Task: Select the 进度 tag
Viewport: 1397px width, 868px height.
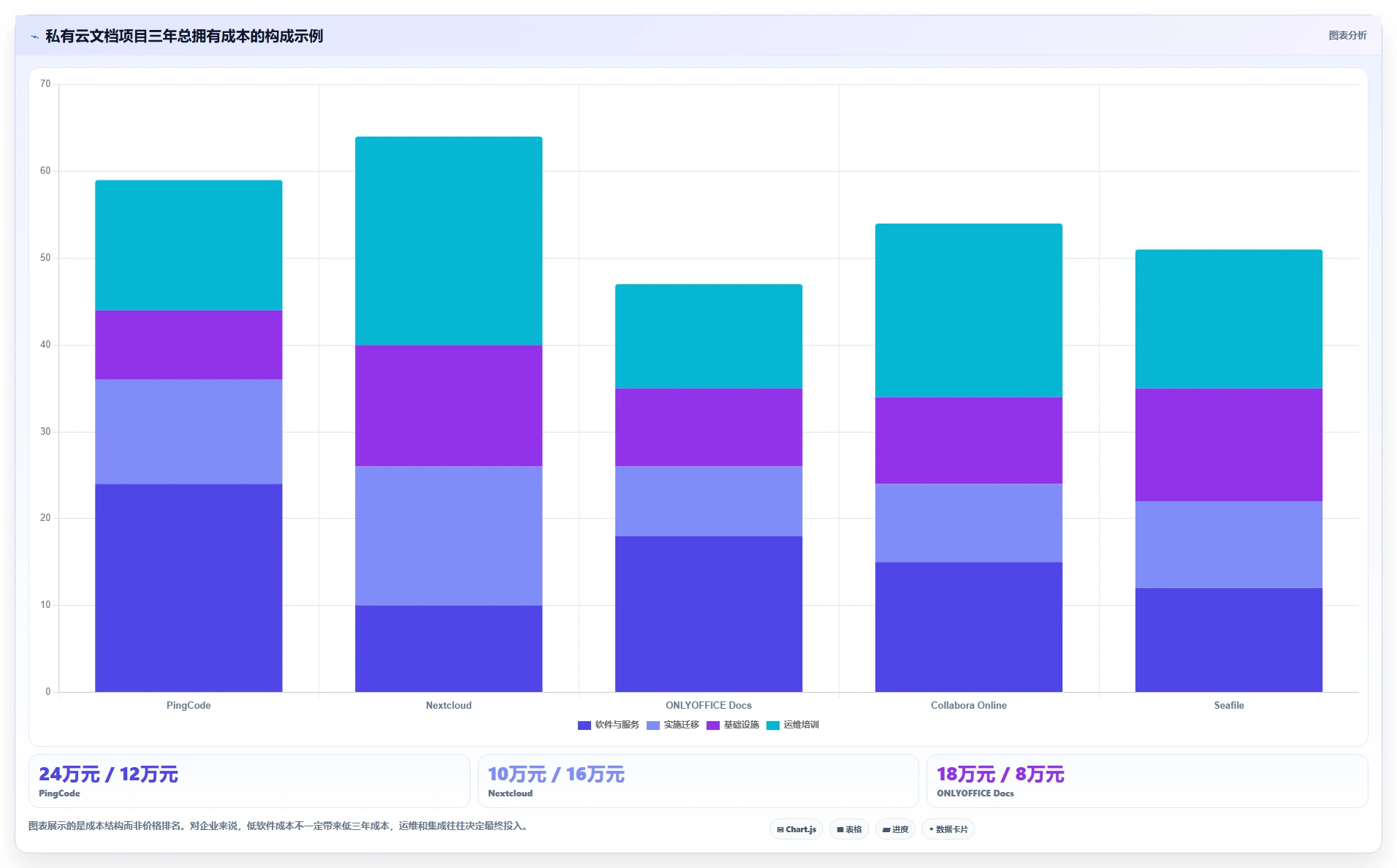Action: coord(895,829)
